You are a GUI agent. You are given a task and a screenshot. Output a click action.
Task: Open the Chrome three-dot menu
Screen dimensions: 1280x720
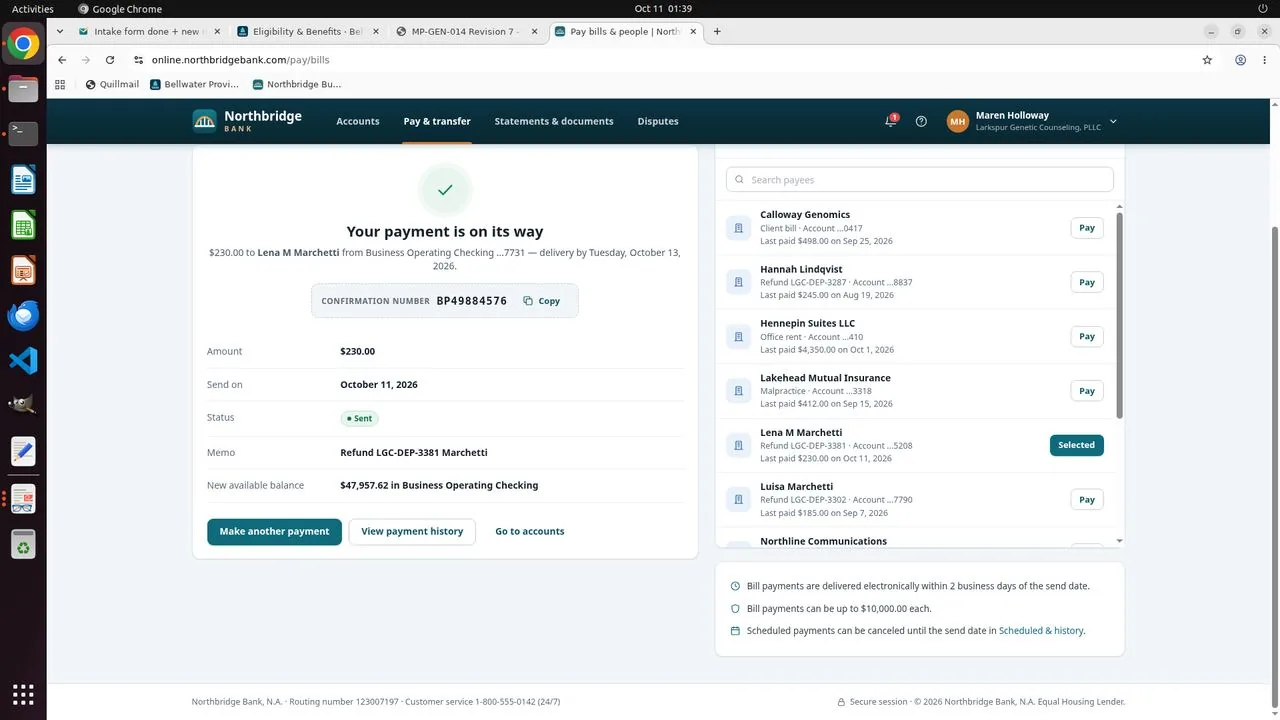(1265, 60)
